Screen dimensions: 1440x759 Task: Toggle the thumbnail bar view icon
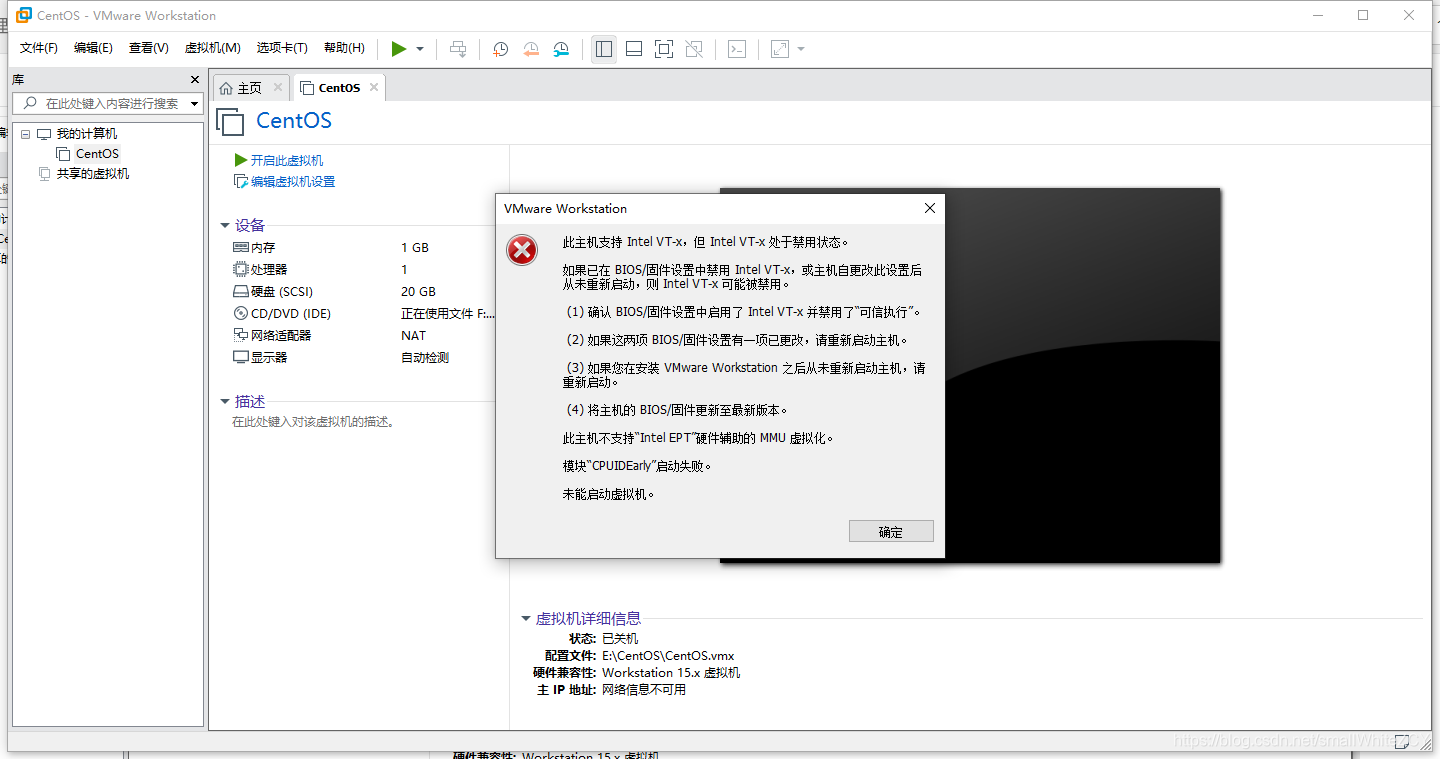click(634, 49)
